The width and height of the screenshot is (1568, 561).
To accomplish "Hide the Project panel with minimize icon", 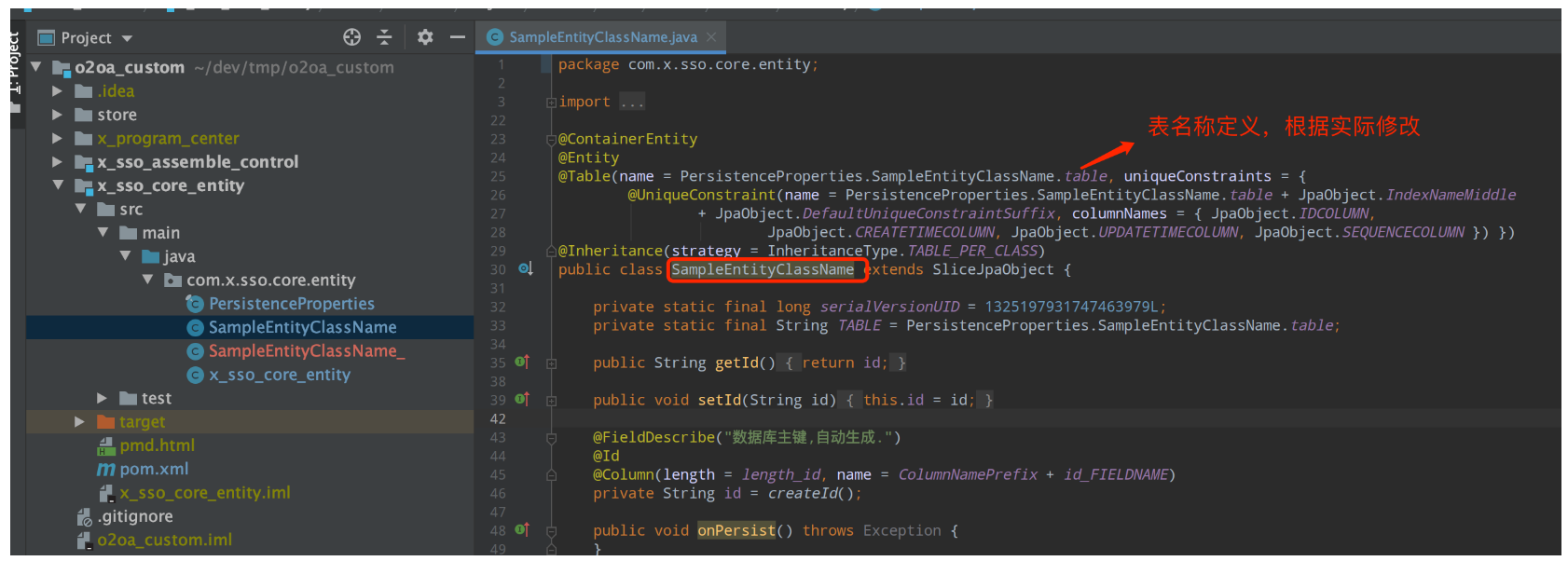I will 457,37.
